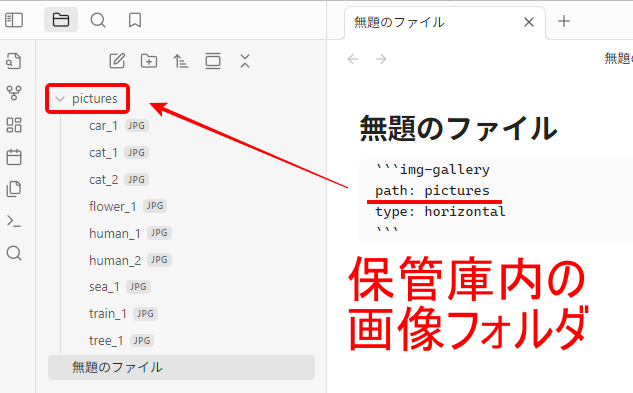Open a new tab with plus

point(564,21)
